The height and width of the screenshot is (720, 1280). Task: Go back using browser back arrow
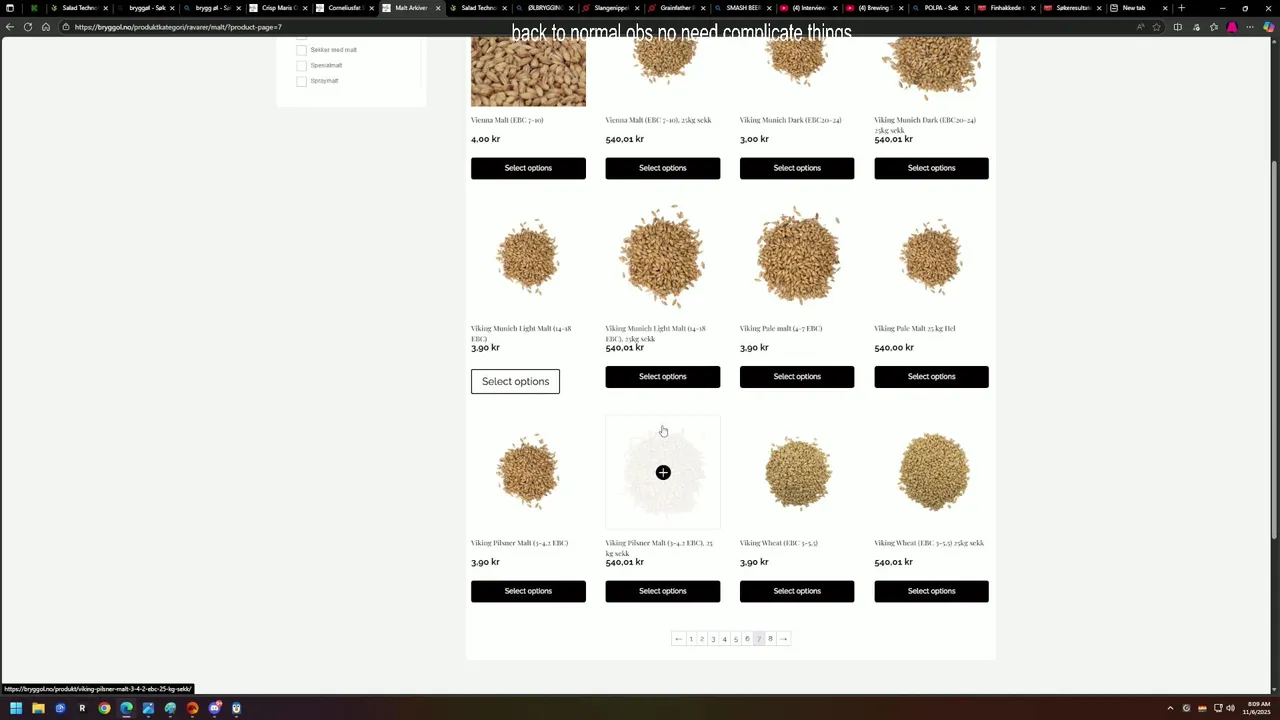[10, 27]
